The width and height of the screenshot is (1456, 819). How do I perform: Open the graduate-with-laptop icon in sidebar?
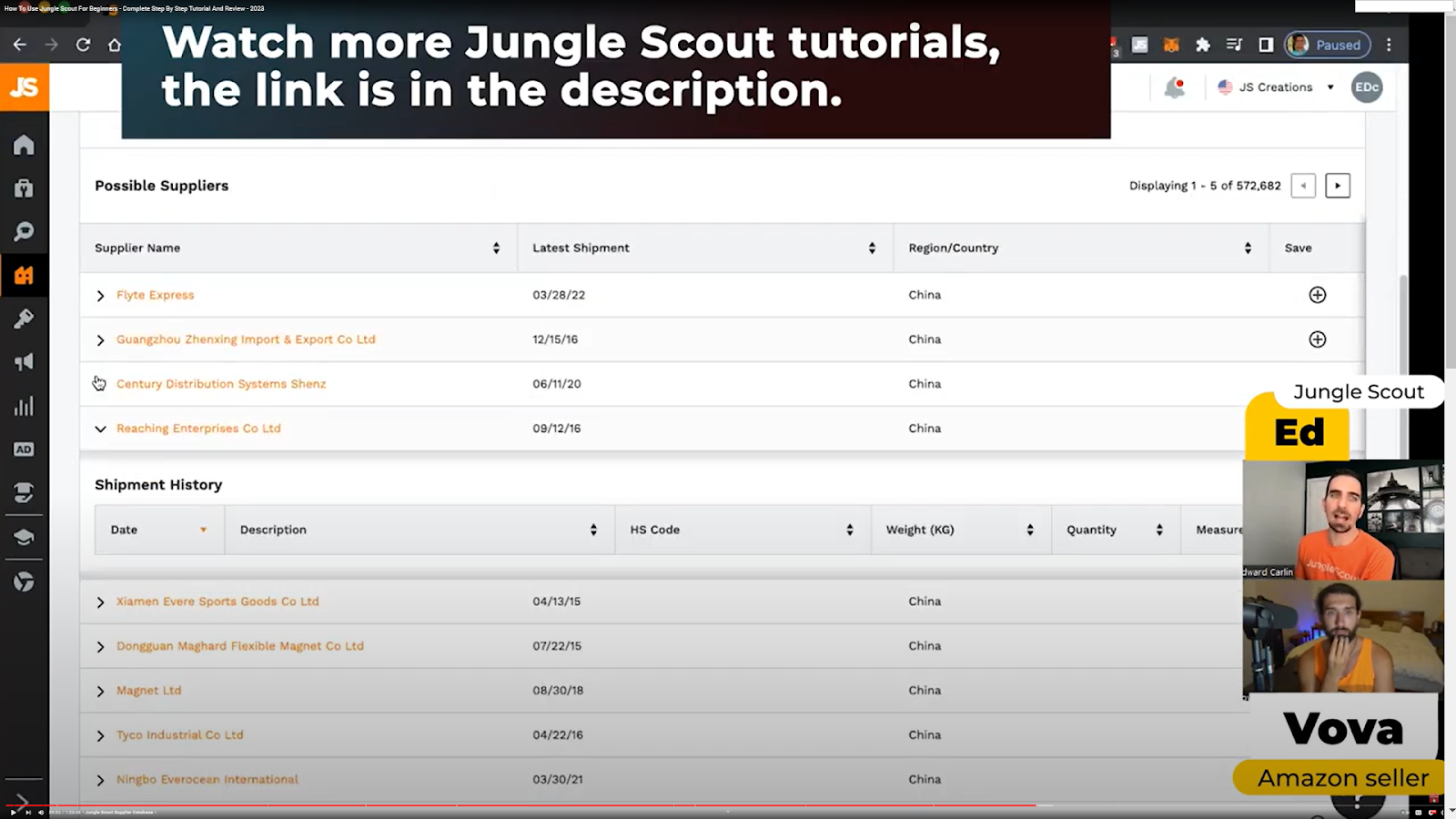coord(24,493)
